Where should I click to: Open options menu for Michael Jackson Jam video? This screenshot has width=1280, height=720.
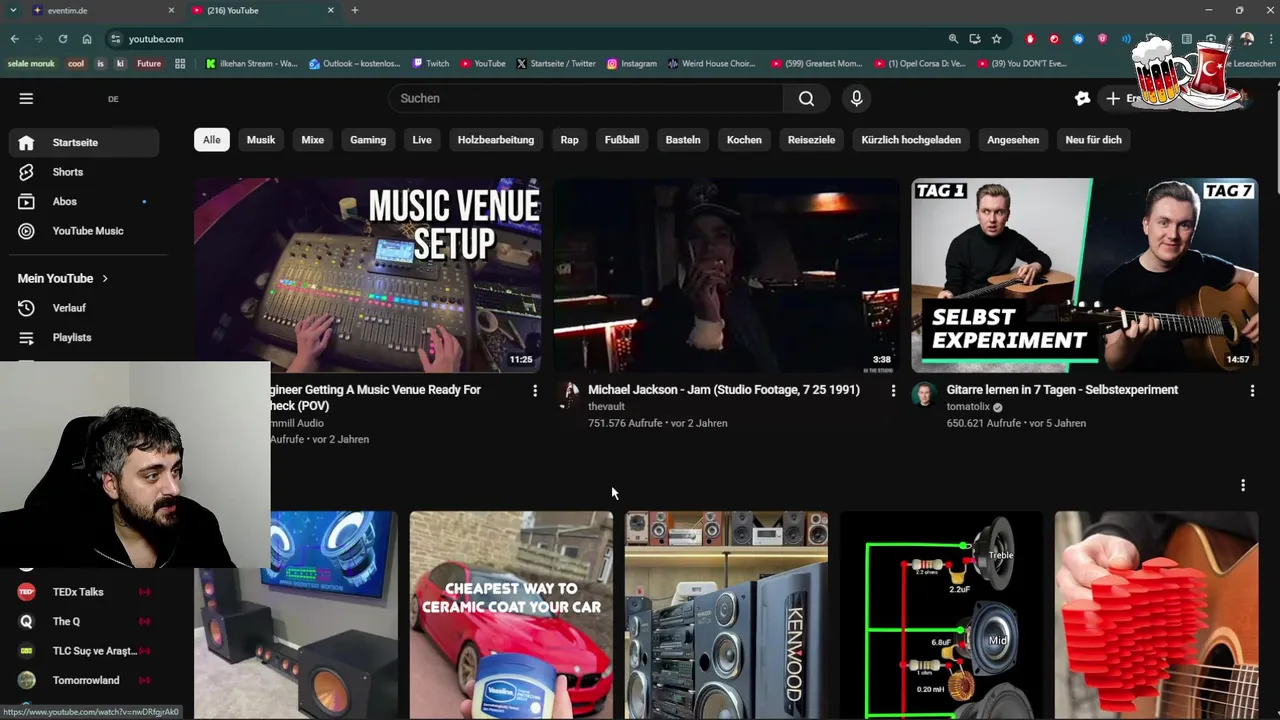[x=893, y=391]
